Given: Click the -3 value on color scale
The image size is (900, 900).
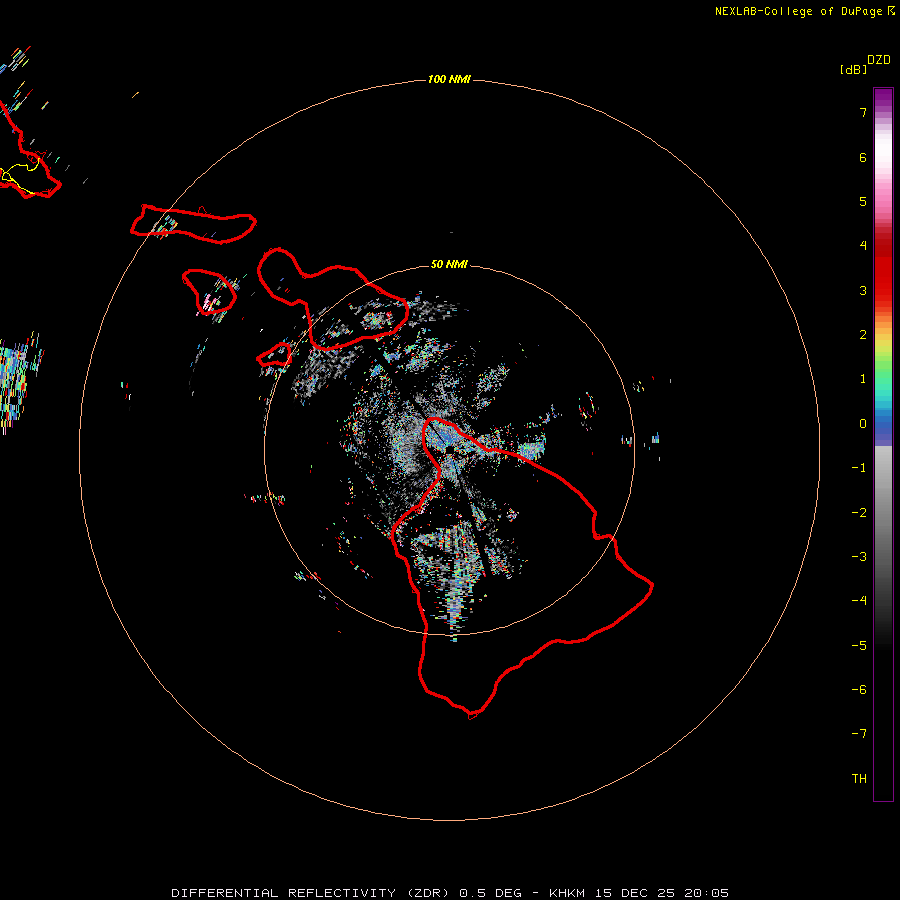Looking at the screenshot, I should (x=859, y=557).
